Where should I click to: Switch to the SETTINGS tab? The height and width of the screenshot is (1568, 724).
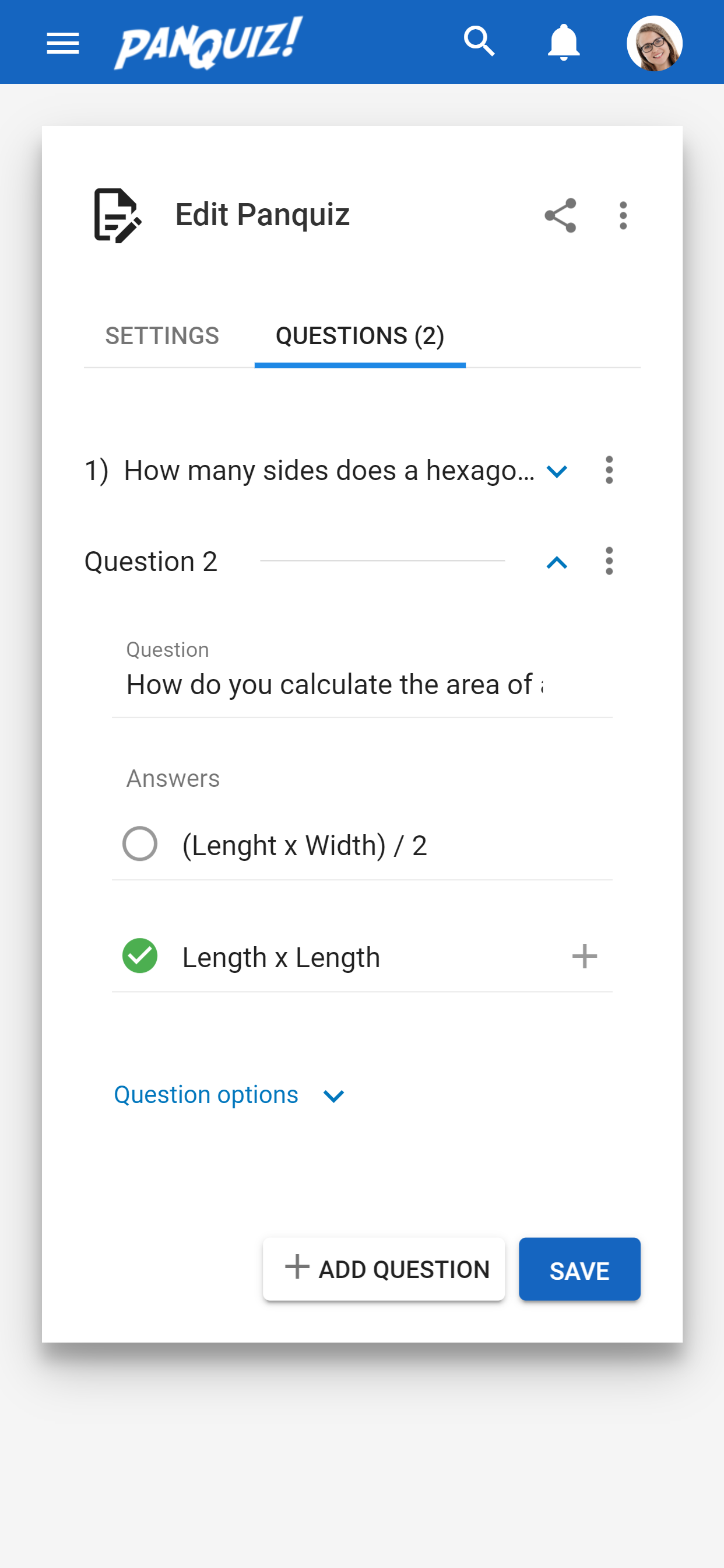tap(162, 336)
